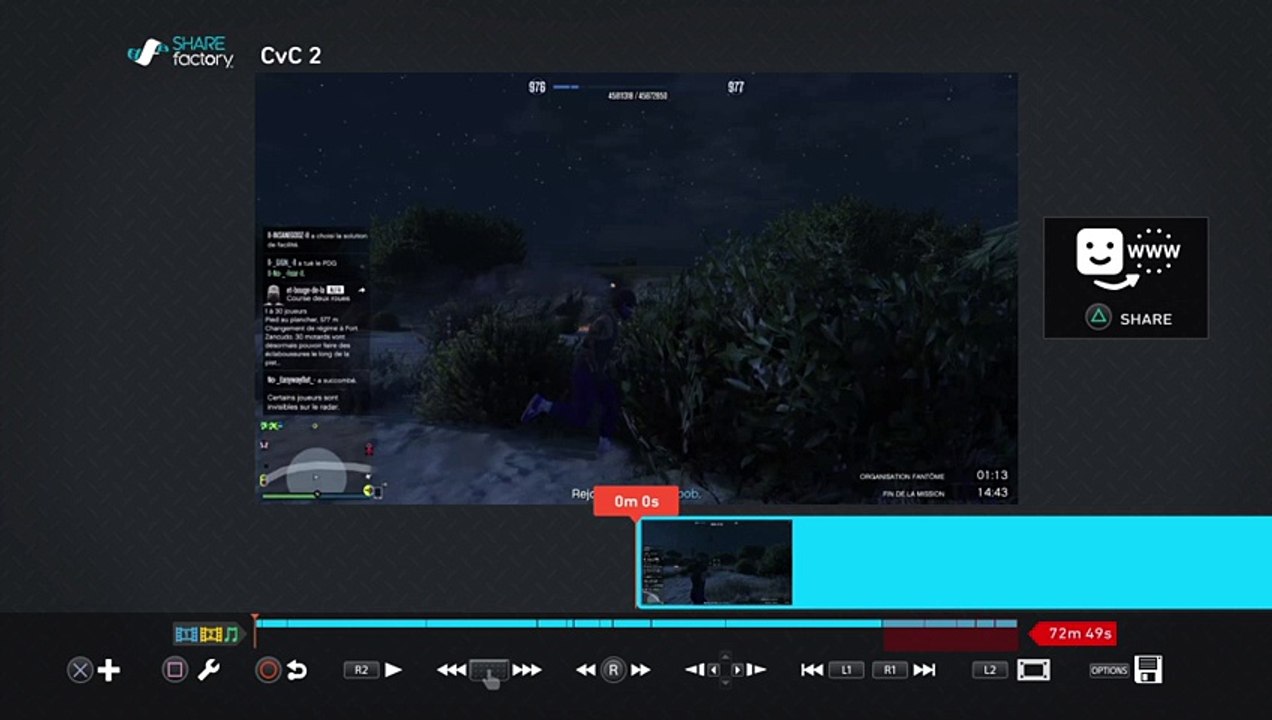Click the blue filmstrip track icon
Screen dimensions: 1272x720
pos(185,634)
